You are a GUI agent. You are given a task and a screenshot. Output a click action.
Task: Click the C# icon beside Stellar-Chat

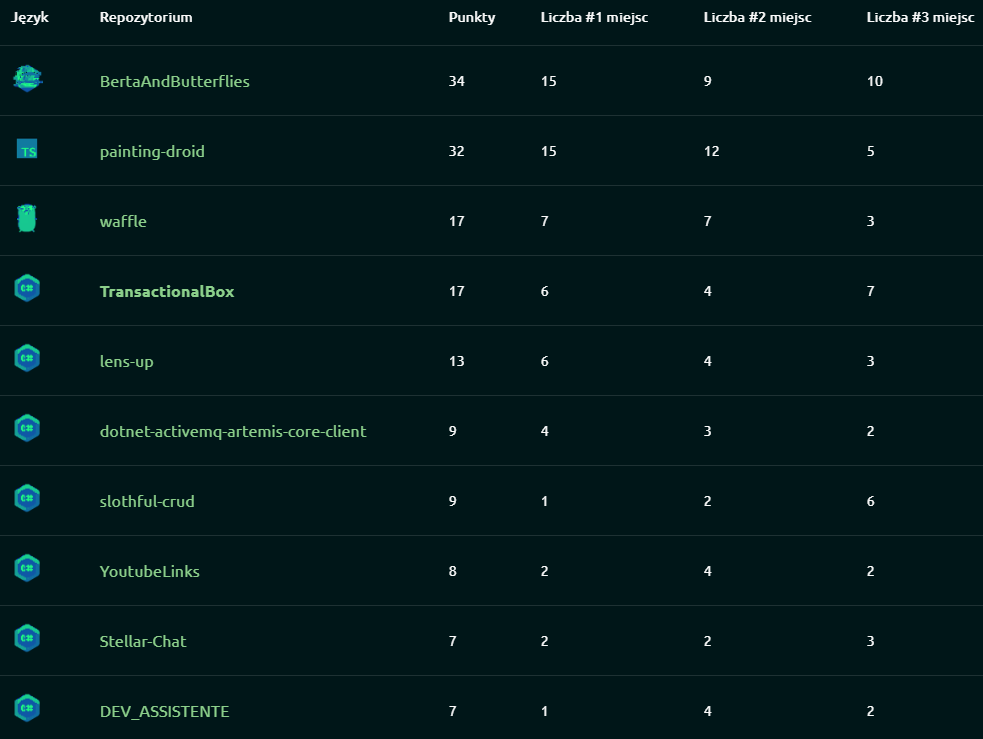27,638
